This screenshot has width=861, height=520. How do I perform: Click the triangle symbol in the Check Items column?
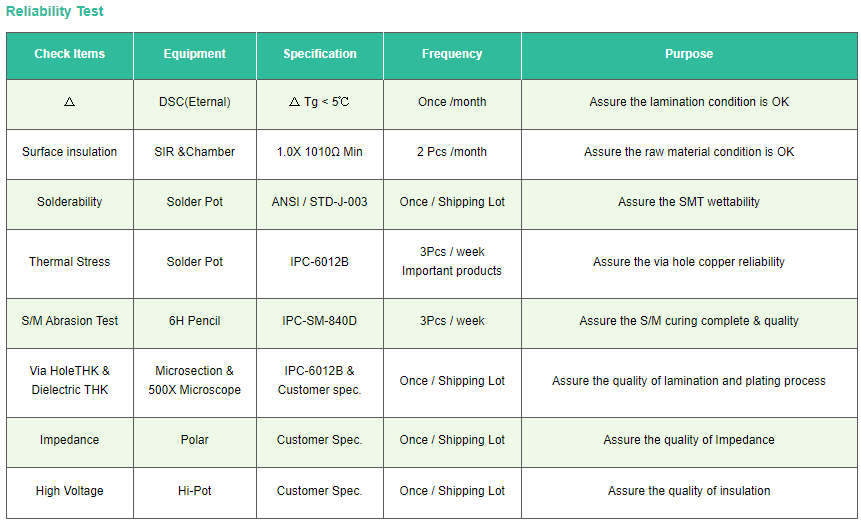point(70,102)
